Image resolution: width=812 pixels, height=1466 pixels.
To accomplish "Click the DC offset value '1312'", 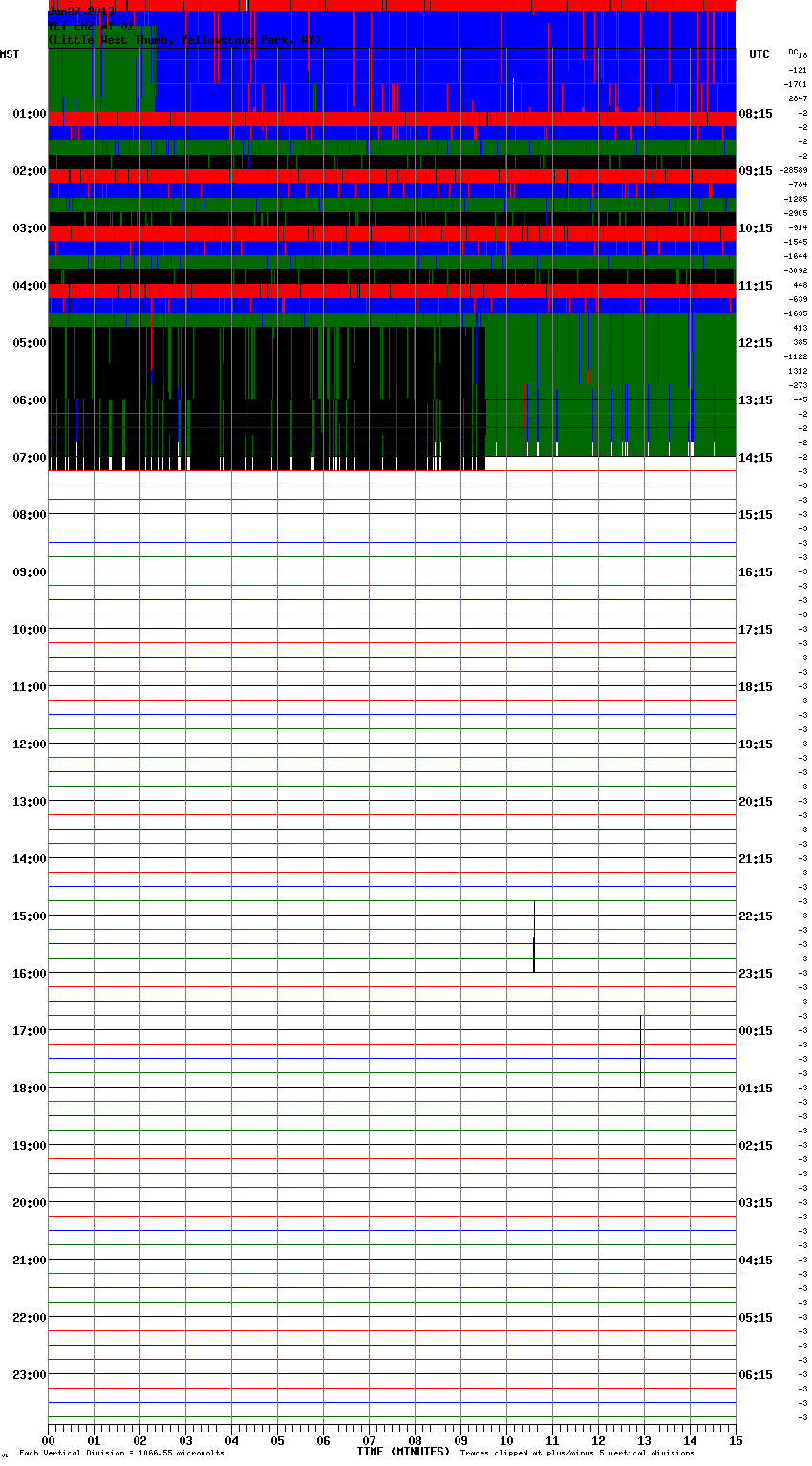I will (798, 371).
